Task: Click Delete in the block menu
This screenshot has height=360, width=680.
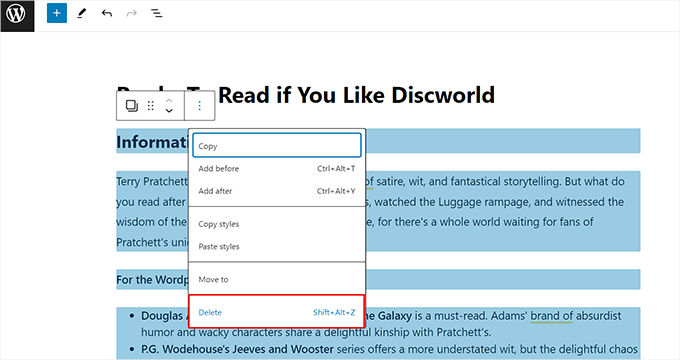Action: click(277, 312)
